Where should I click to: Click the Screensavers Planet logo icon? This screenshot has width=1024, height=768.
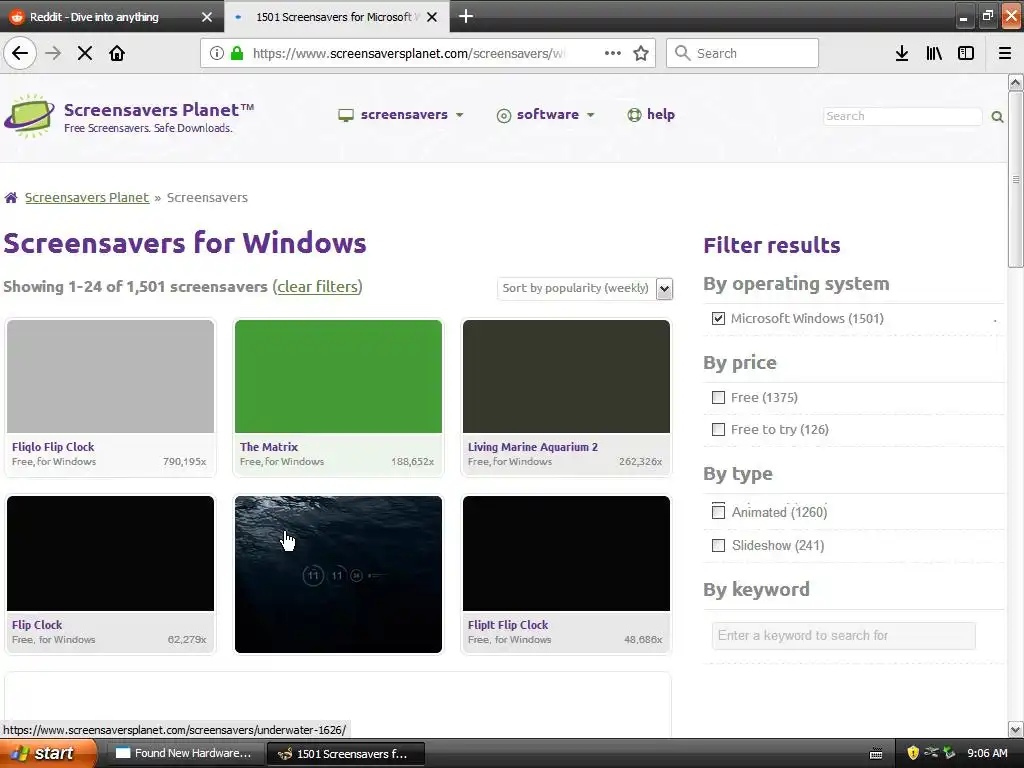point(29,116)
